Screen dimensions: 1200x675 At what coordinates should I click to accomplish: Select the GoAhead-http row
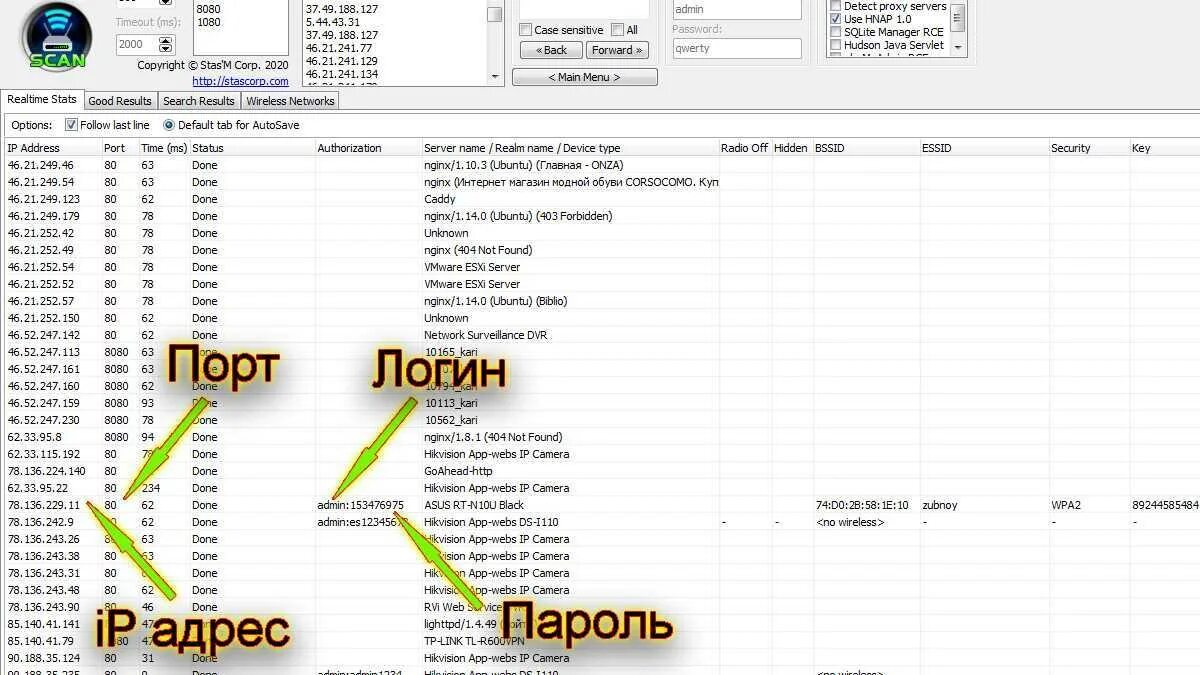click(600, 471)
